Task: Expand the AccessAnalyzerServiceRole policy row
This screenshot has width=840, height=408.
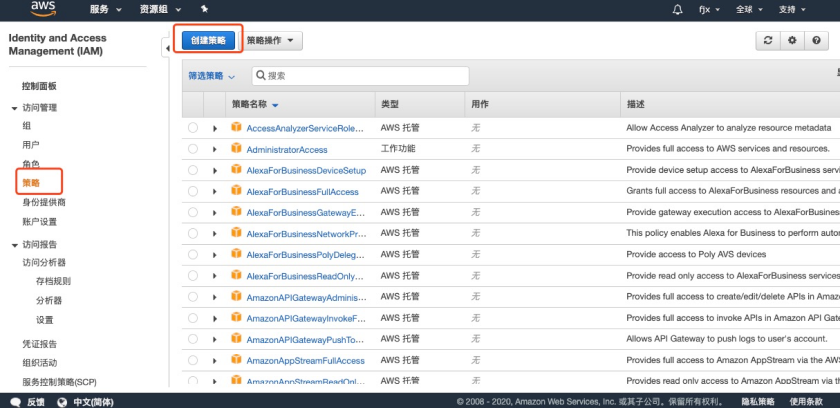Action: [215, 129]
